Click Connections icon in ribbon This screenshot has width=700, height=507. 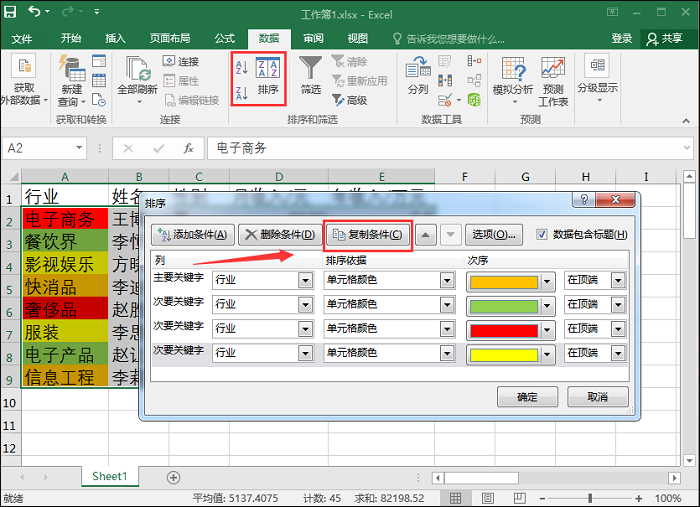tap(181, 61)
